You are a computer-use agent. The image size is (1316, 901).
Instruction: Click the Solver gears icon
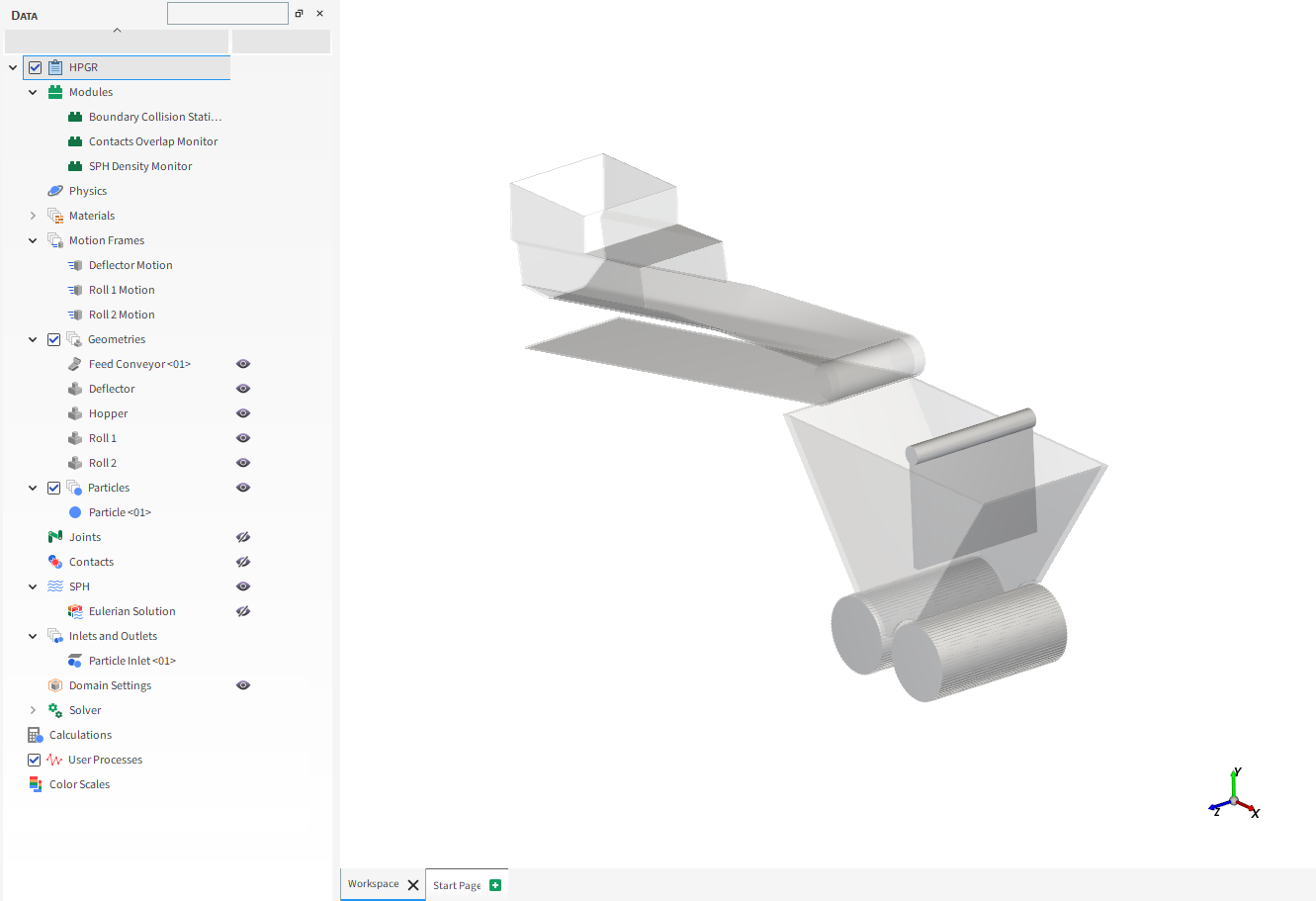coord(55,710)
